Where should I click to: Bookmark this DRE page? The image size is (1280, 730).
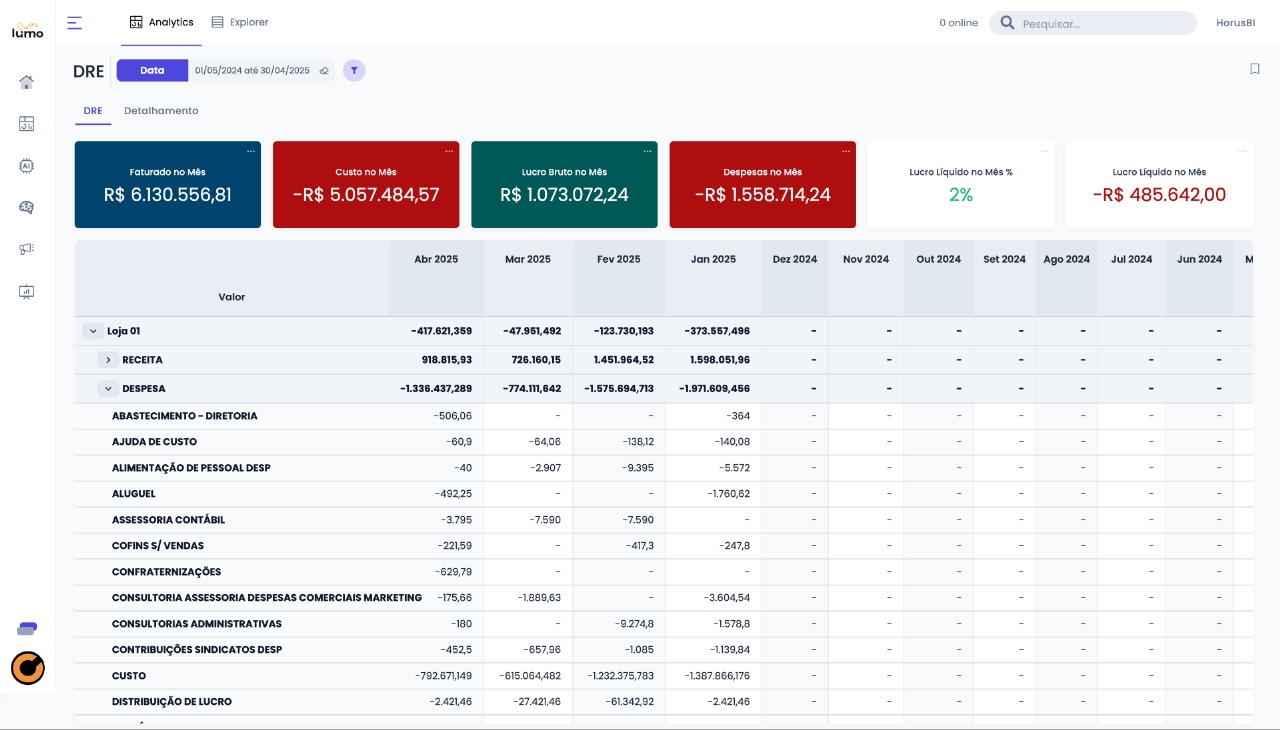coord(1254,69)
